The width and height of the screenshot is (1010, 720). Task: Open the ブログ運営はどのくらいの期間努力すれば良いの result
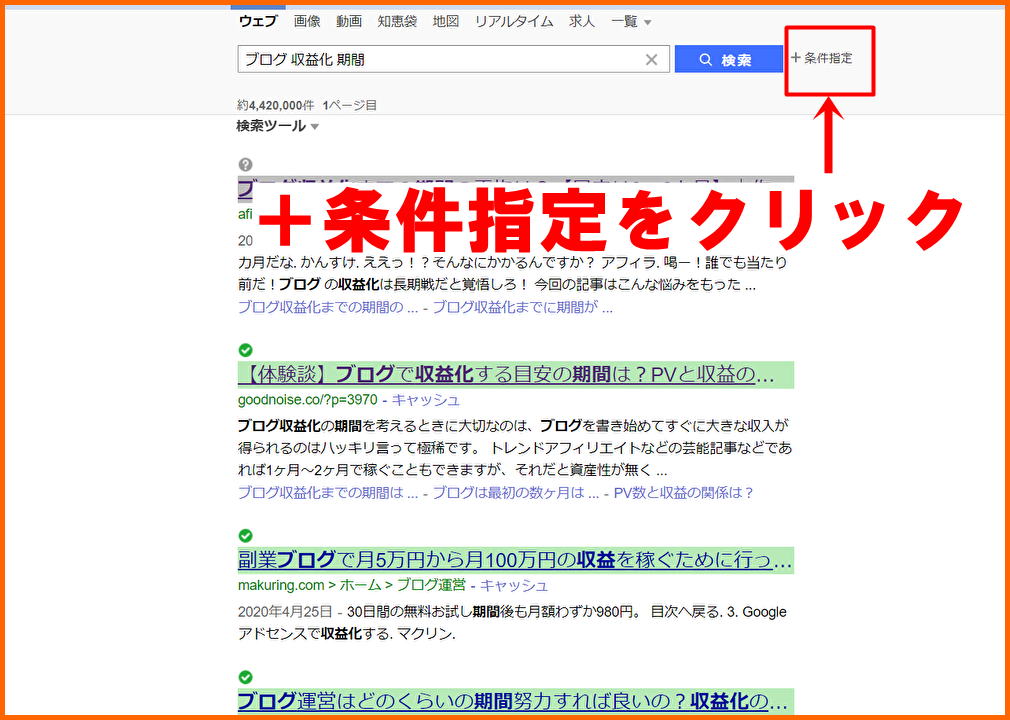[515, 701]
